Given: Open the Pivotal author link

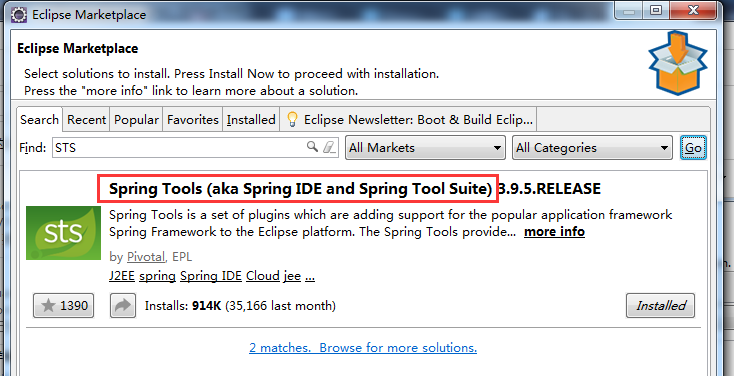Looking at the screenshot, I should 146,257.
